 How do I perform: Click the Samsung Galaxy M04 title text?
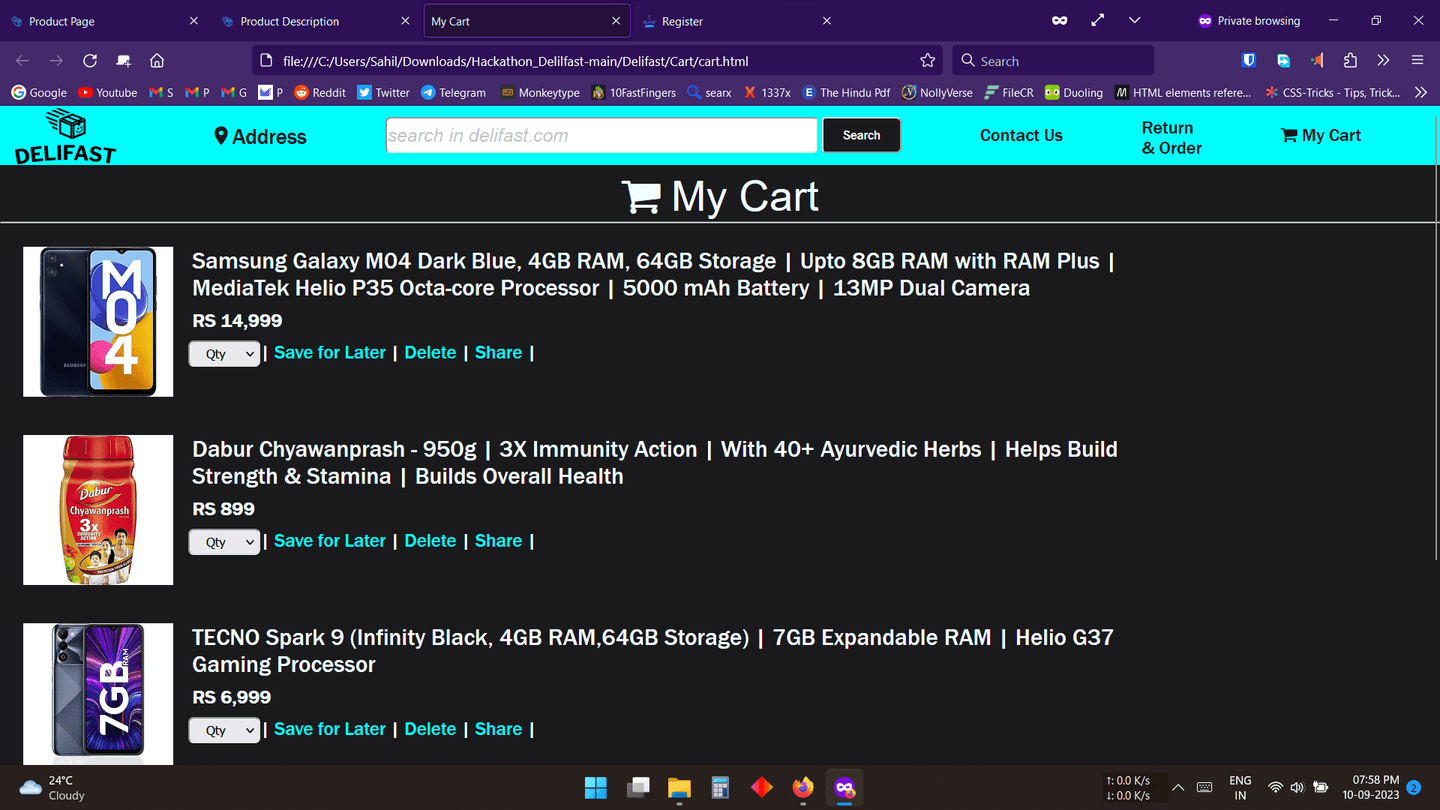coord(653,274)
